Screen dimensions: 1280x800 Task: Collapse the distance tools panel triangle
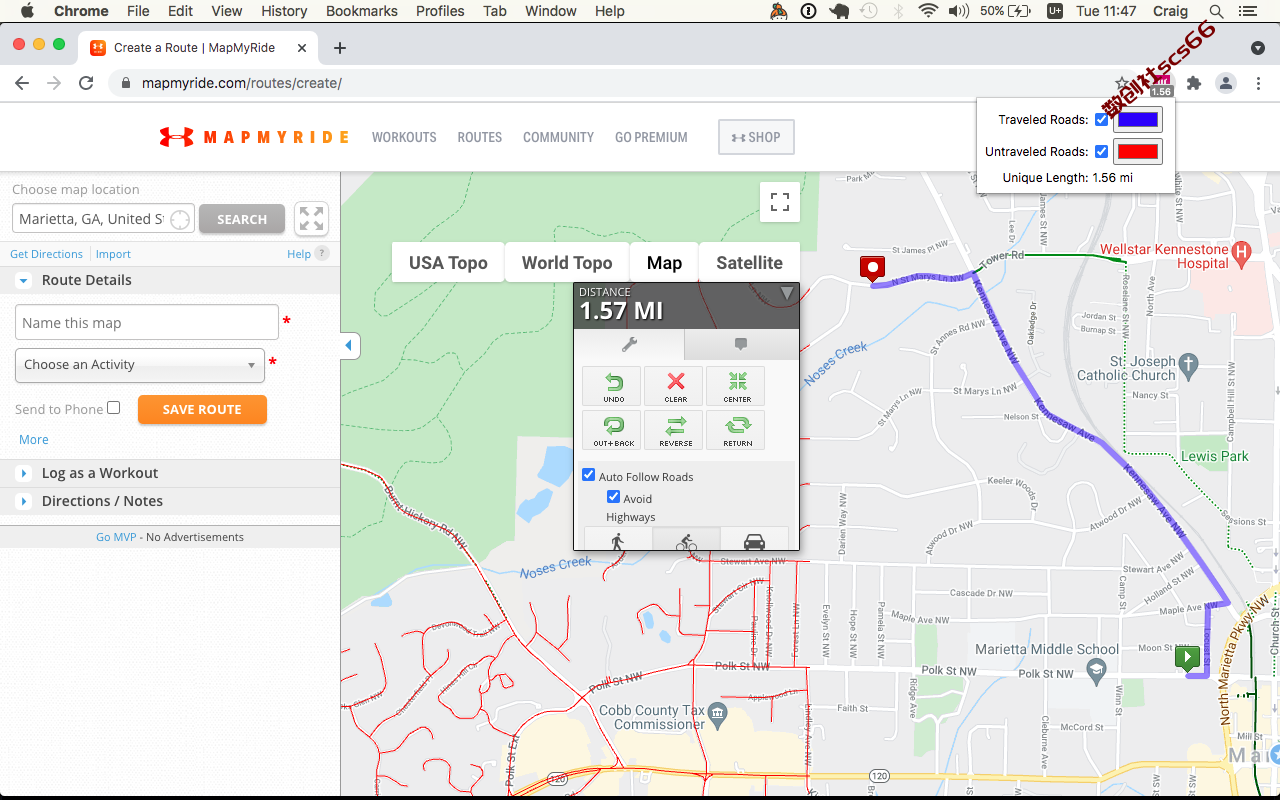(x=787, y=293)
